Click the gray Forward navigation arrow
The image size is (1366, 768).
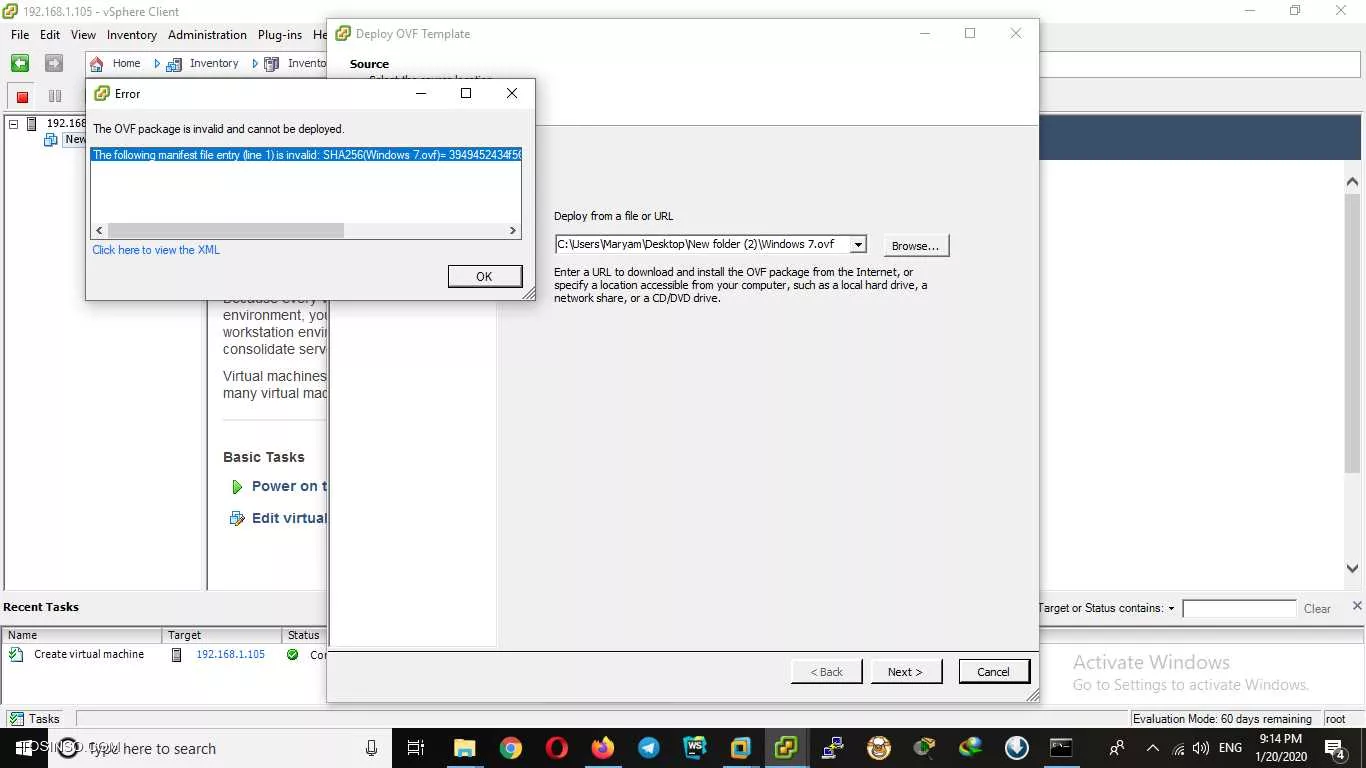pyautogui.click(x=54, y=63)
